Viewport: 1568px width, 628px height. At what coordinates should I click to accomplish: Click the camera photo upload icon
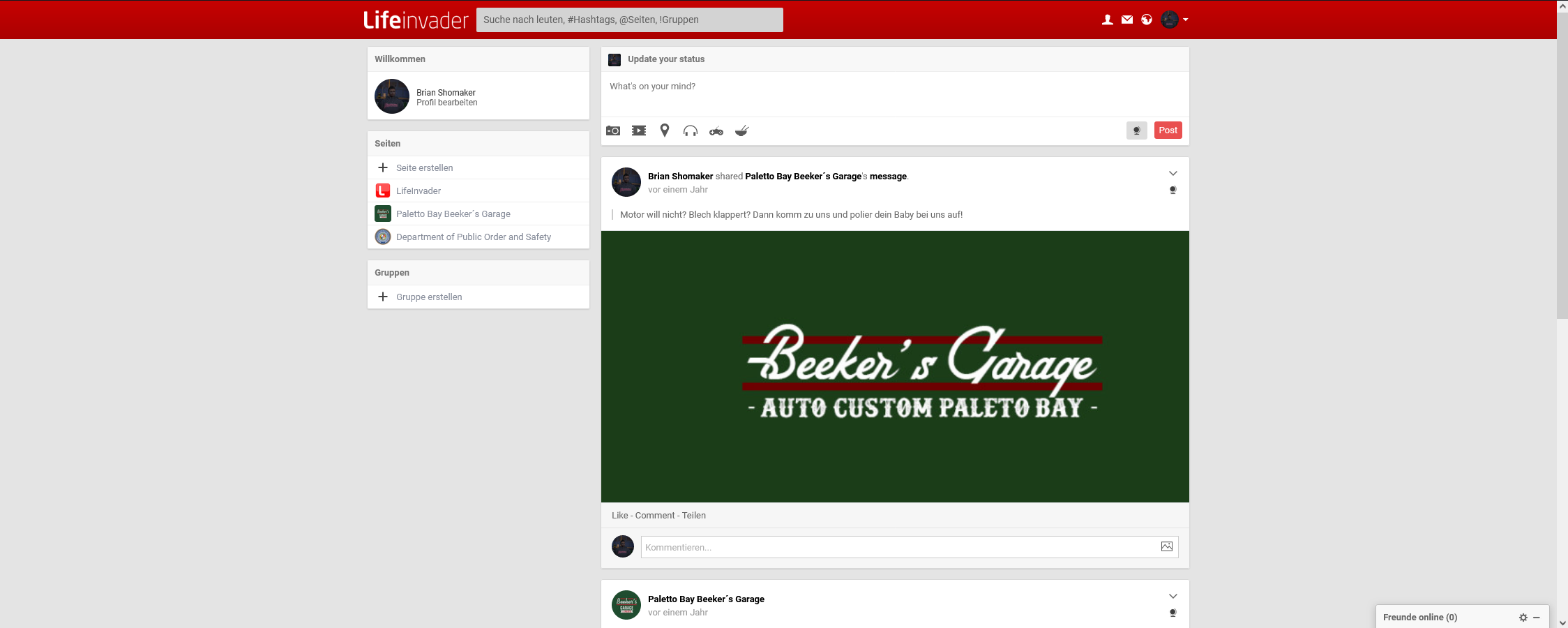pyautogui.click(x=613, y=130)
